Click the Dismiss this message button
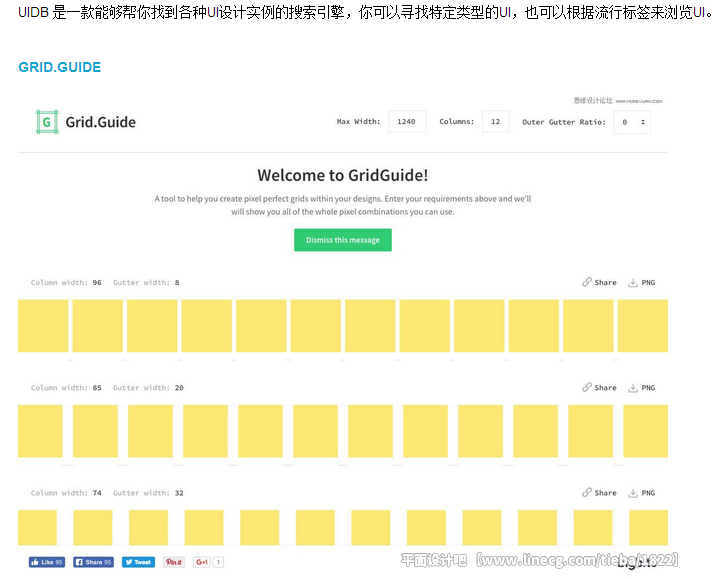The width and height of the screenshot is (719, 579). tap(343, 240)
